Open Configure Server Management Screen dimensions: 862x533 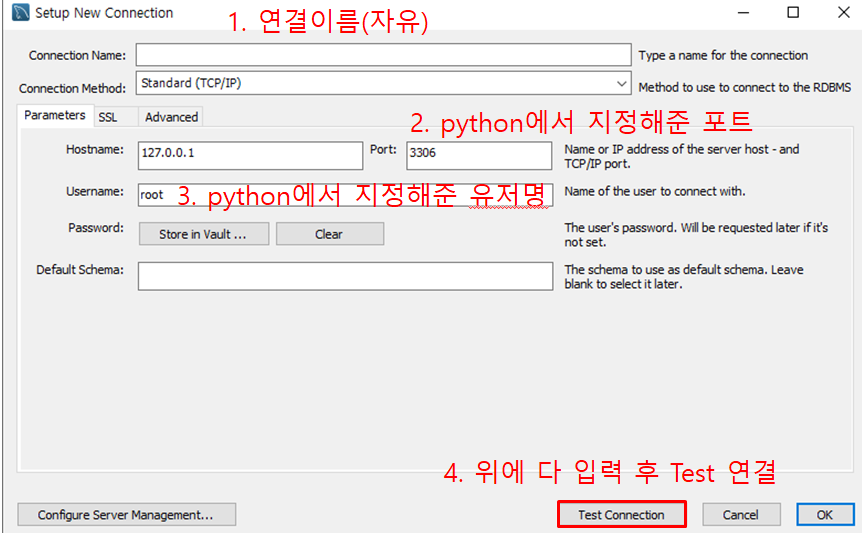(126, 515)
